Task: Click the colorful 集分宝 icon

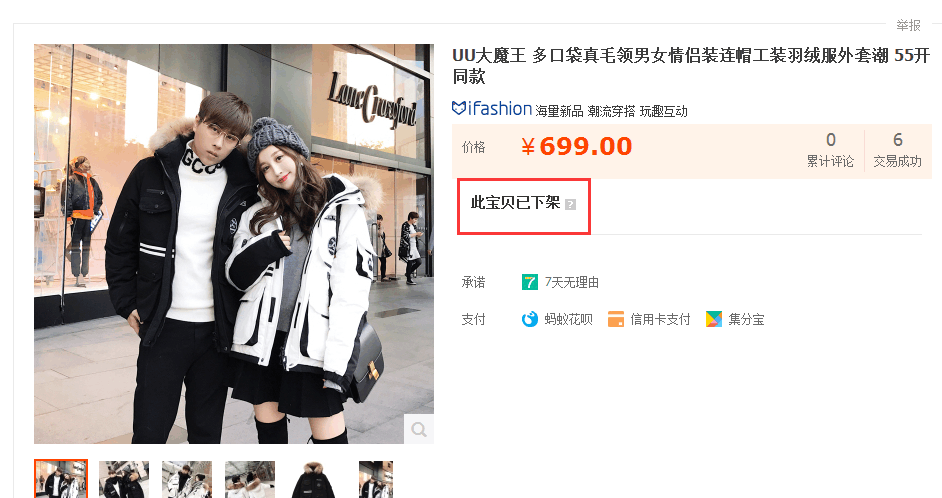Action: [x=714, y=319]
